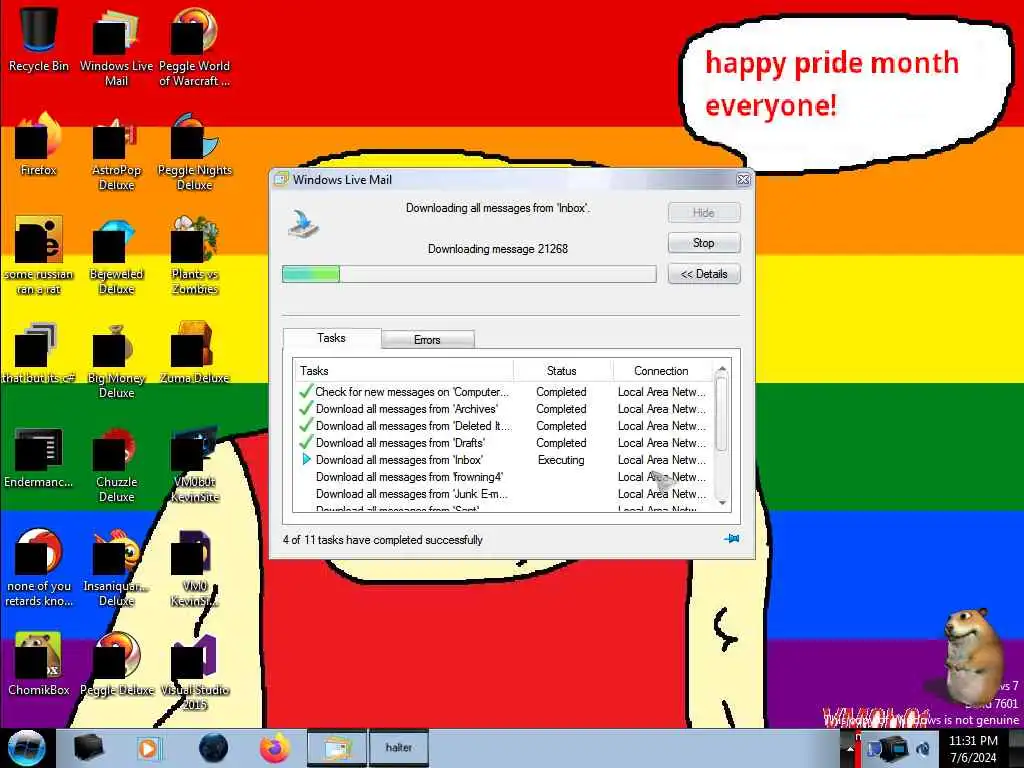
Task: Click the dark globe taskbar icon
Action: [x=213, y=748]
